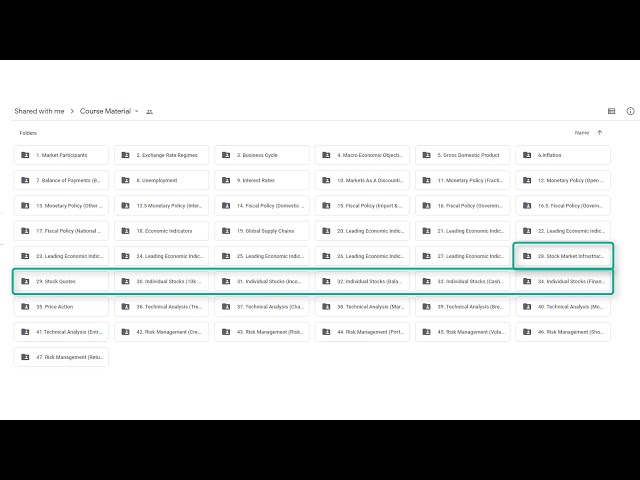Open the 2. Exchange Rate Regimes folder
The height and width of the screenshot is (480, 640).
click(161, 155)
